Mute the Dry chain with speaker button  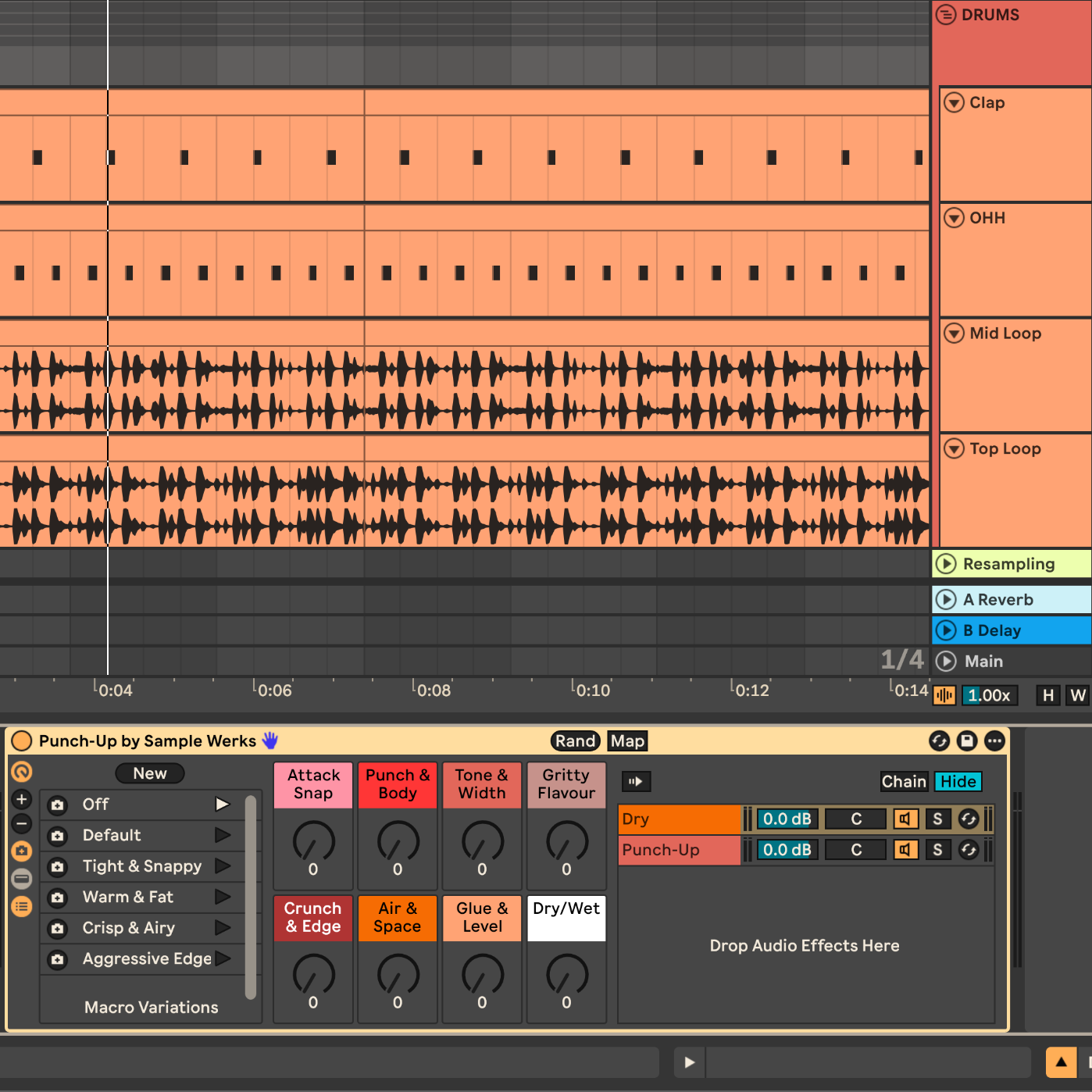click(905, 819)
